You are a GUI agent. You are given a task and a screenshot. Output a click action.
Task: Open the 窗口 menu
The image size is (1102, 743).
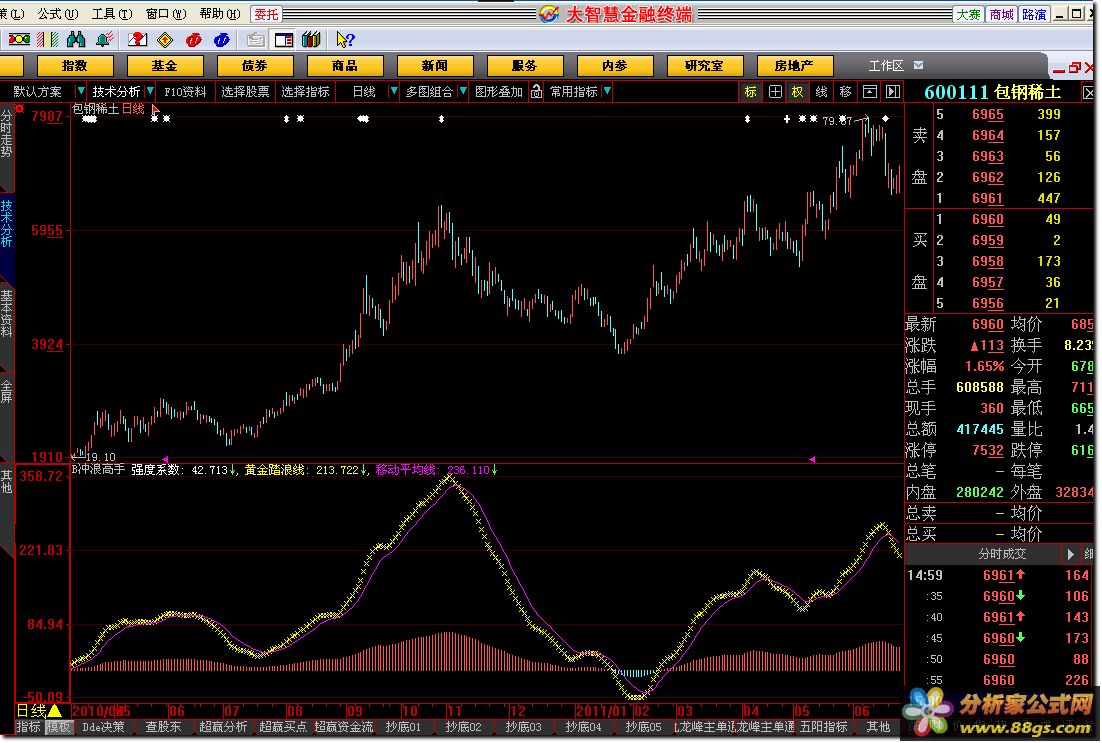(x=166, y=13)
